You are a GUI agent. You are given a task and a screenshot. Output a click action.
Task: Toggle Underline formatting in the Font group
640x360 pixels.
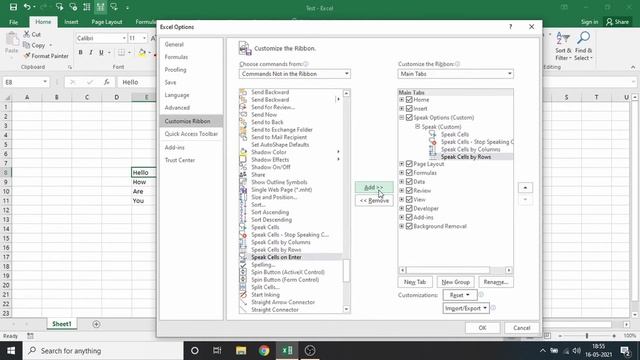(x=101, y=52)
